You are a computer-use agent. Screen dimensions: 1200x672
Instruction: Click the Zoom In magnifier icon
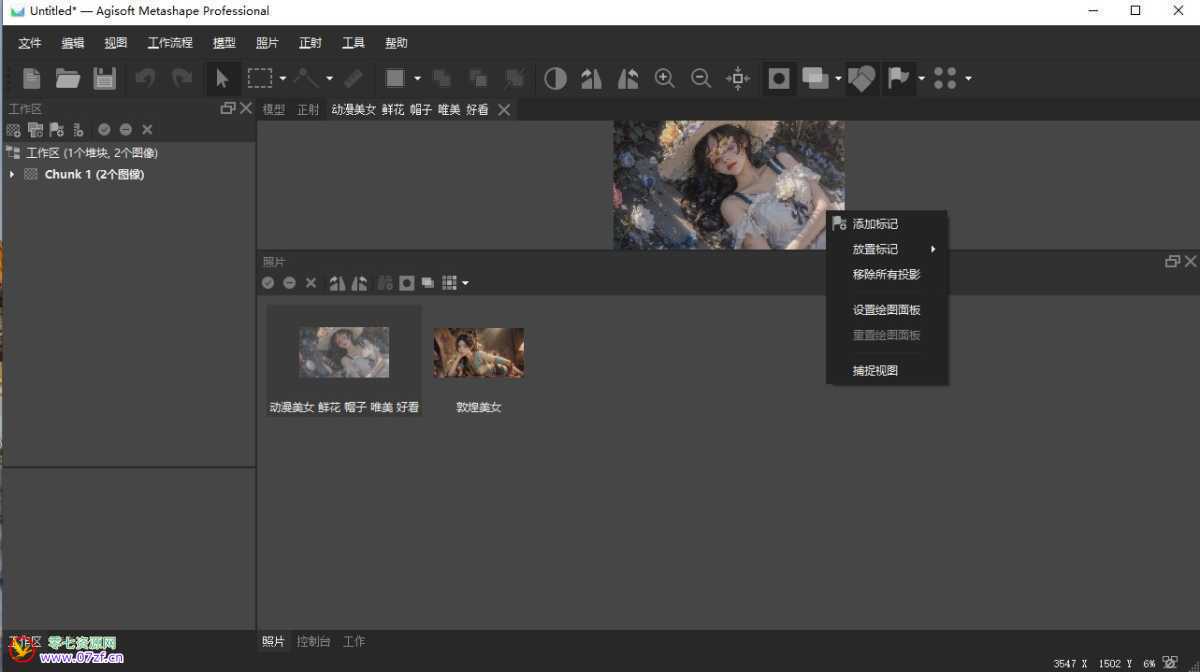664,78
